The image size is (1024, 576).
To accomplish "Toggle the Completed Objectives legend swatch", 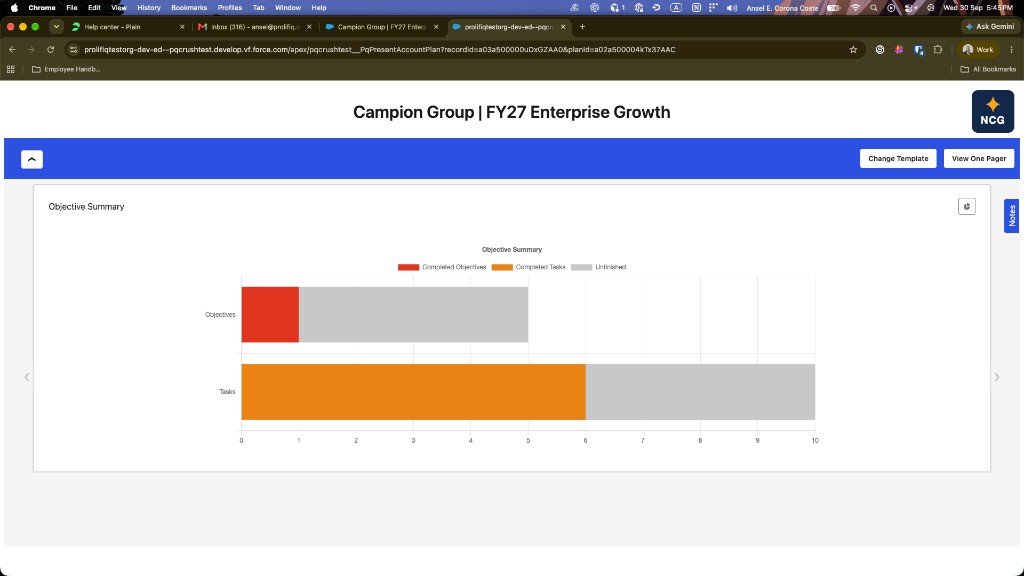I will [408, 267].
